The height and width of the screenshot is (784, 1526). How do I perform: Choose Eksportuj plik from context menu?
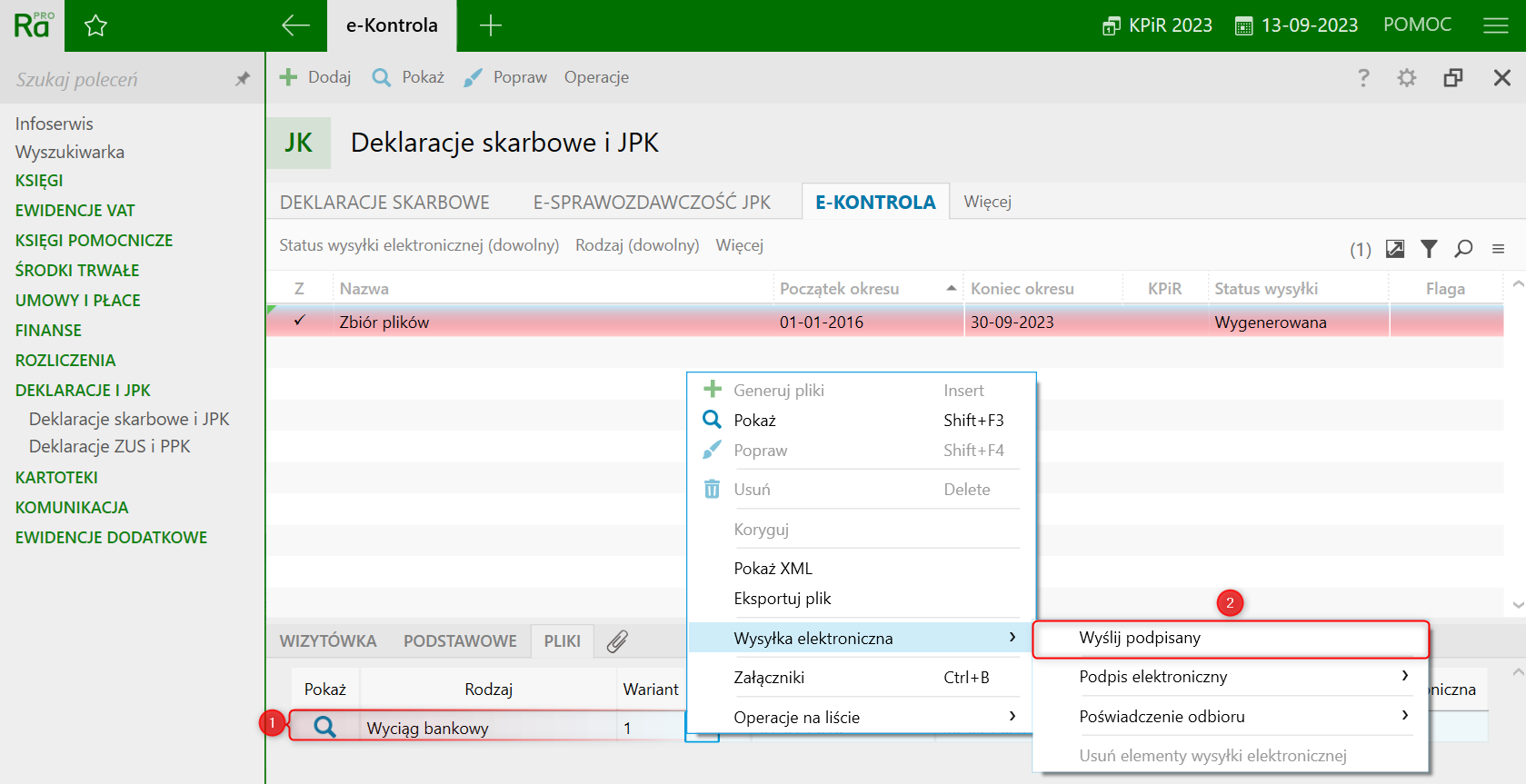[x=783, y=599]
